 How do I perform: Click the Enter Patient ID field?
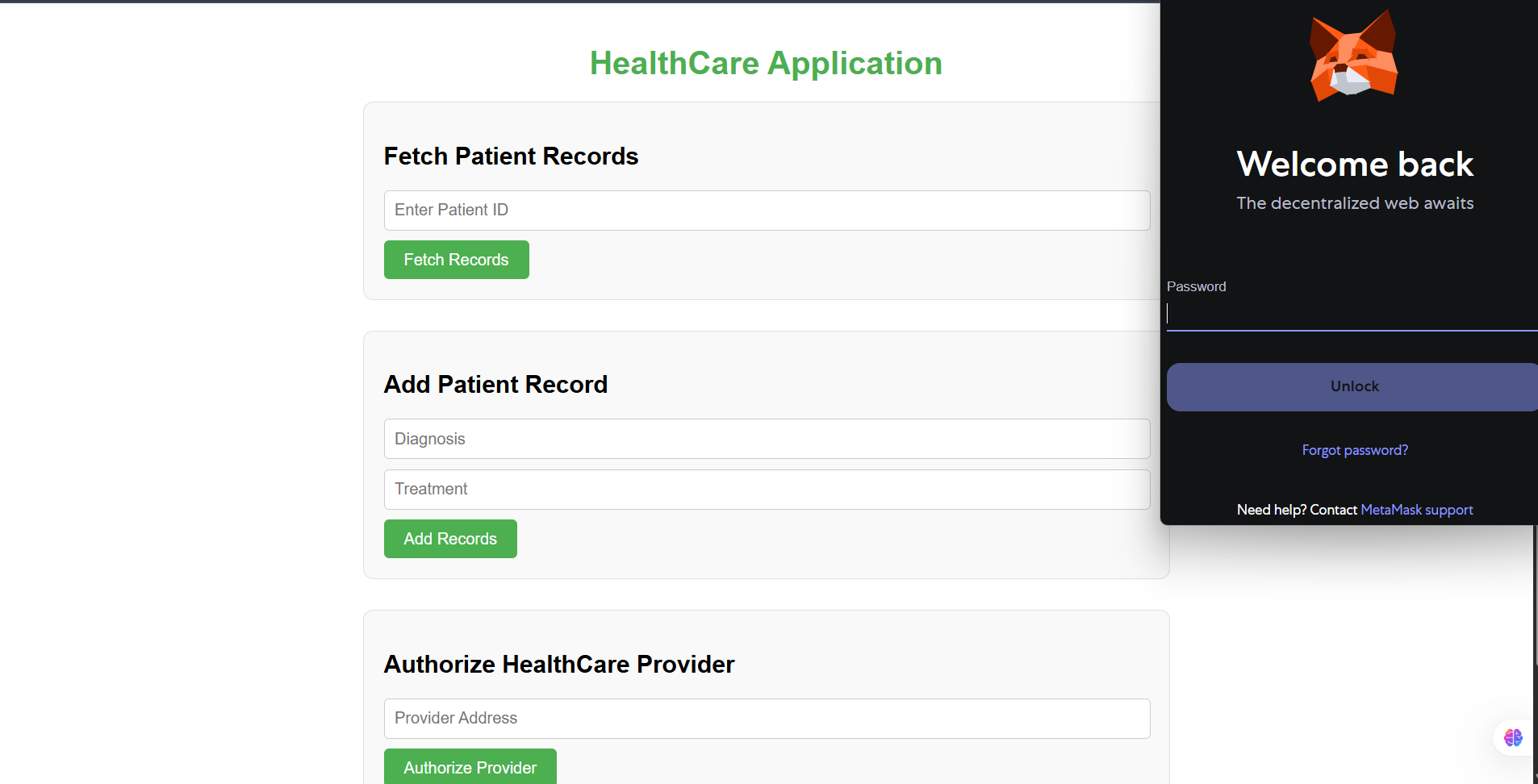(x=767, y=211)
